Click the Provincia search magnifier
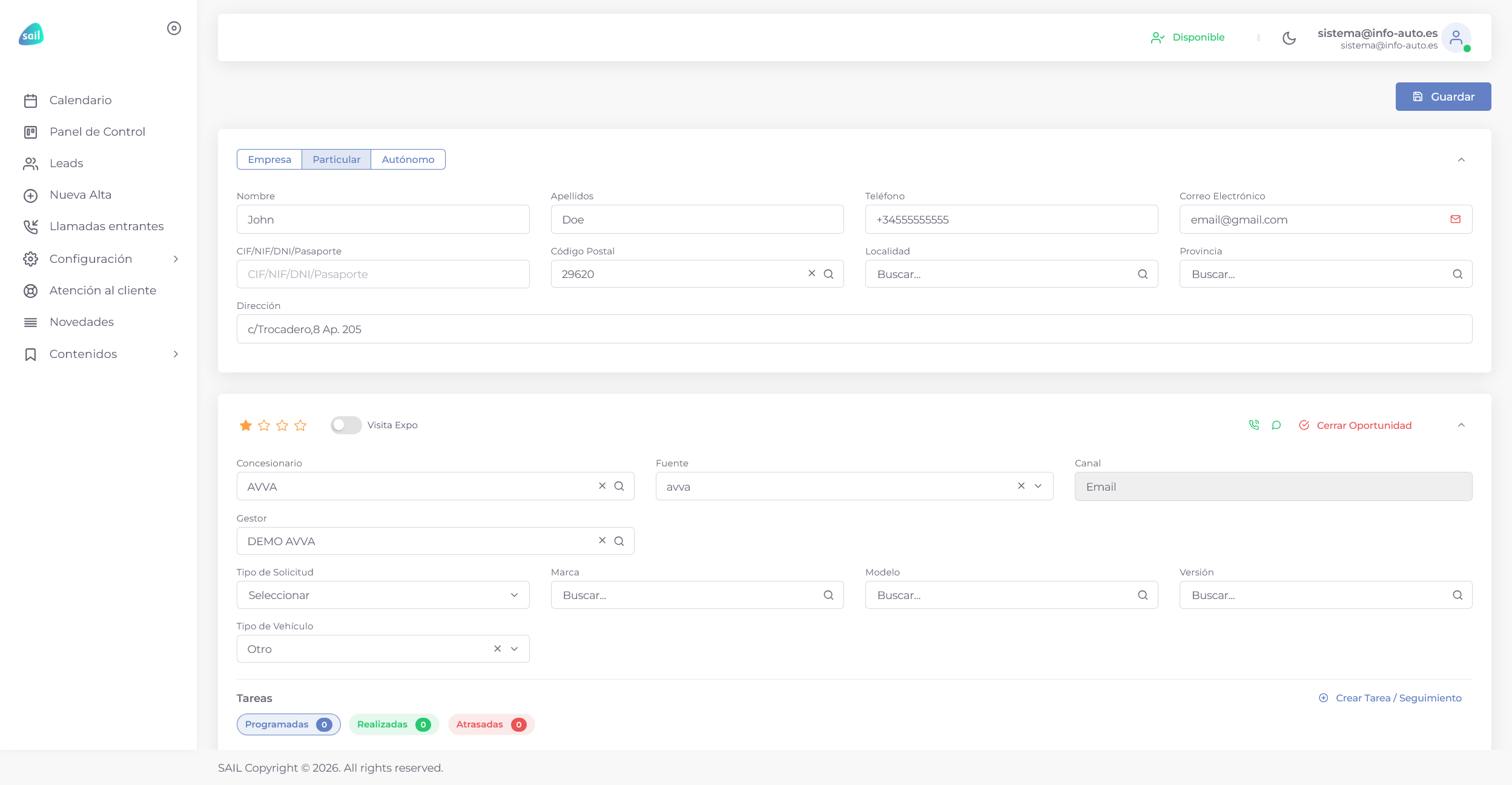The height and width of the screenshot is (785, 1512). [x=1458, y=274]
